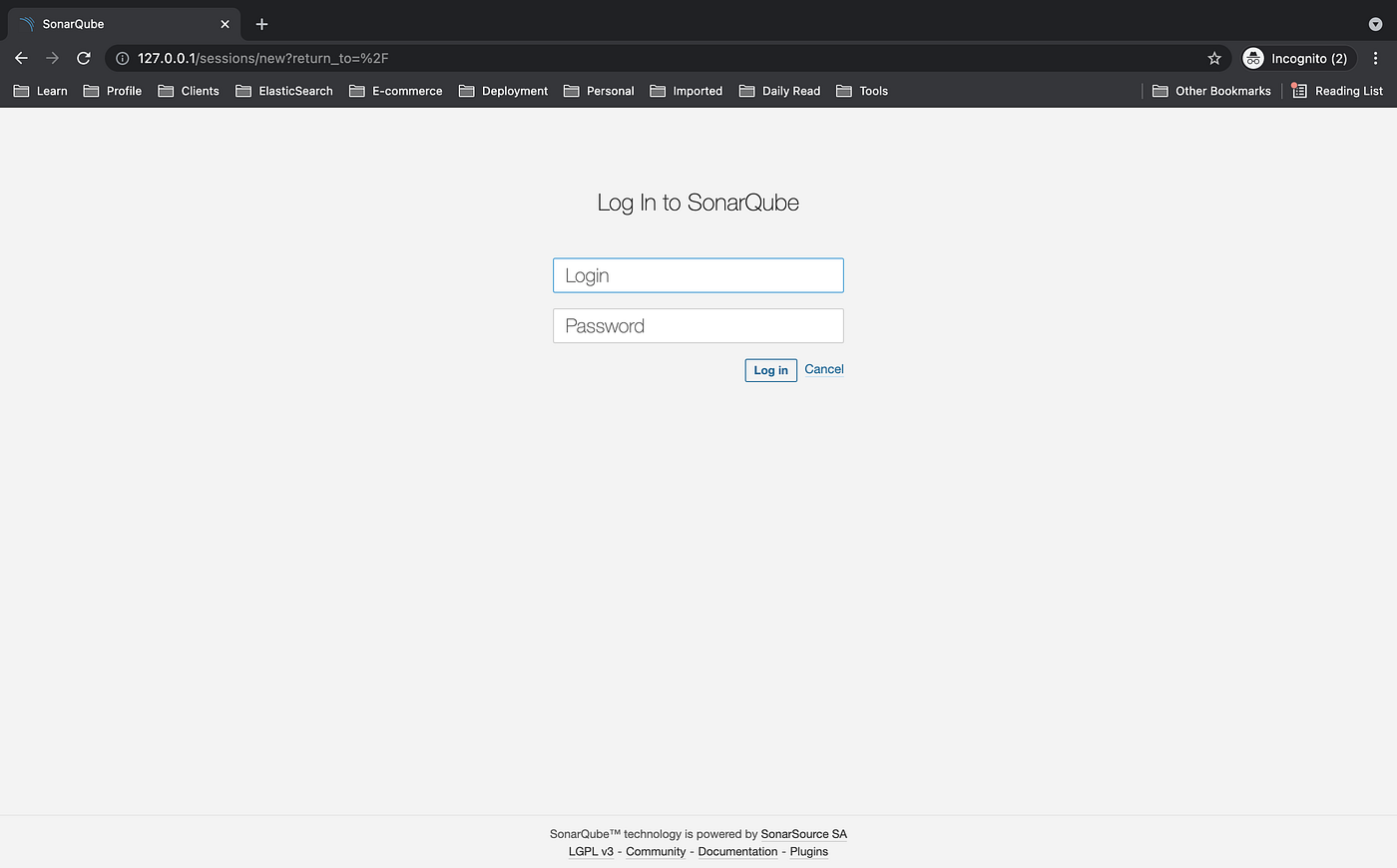Open the ElasticSearch bookmarks folder
Viewport: 1397px width, 868px height.
[284, 91]
